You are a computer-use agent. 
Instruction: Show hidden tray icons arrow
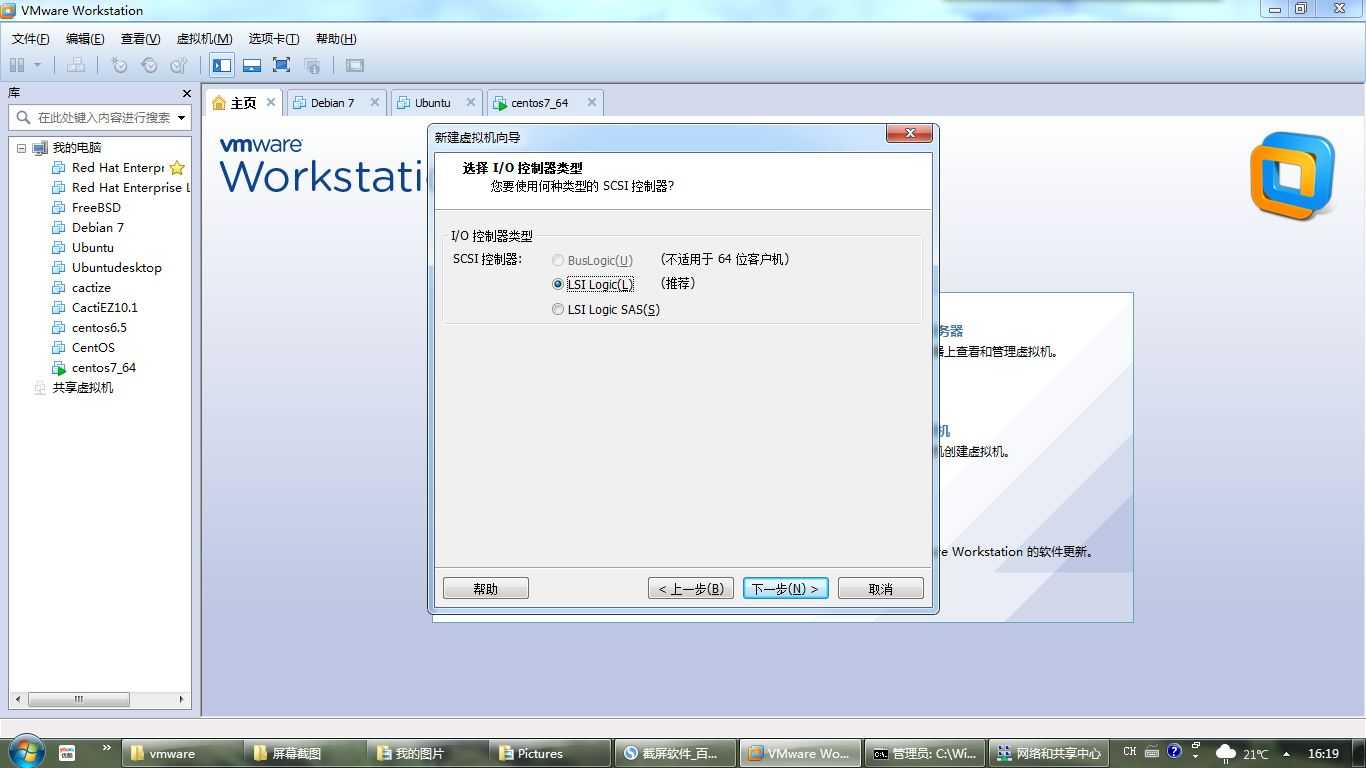pos(1286,754)
